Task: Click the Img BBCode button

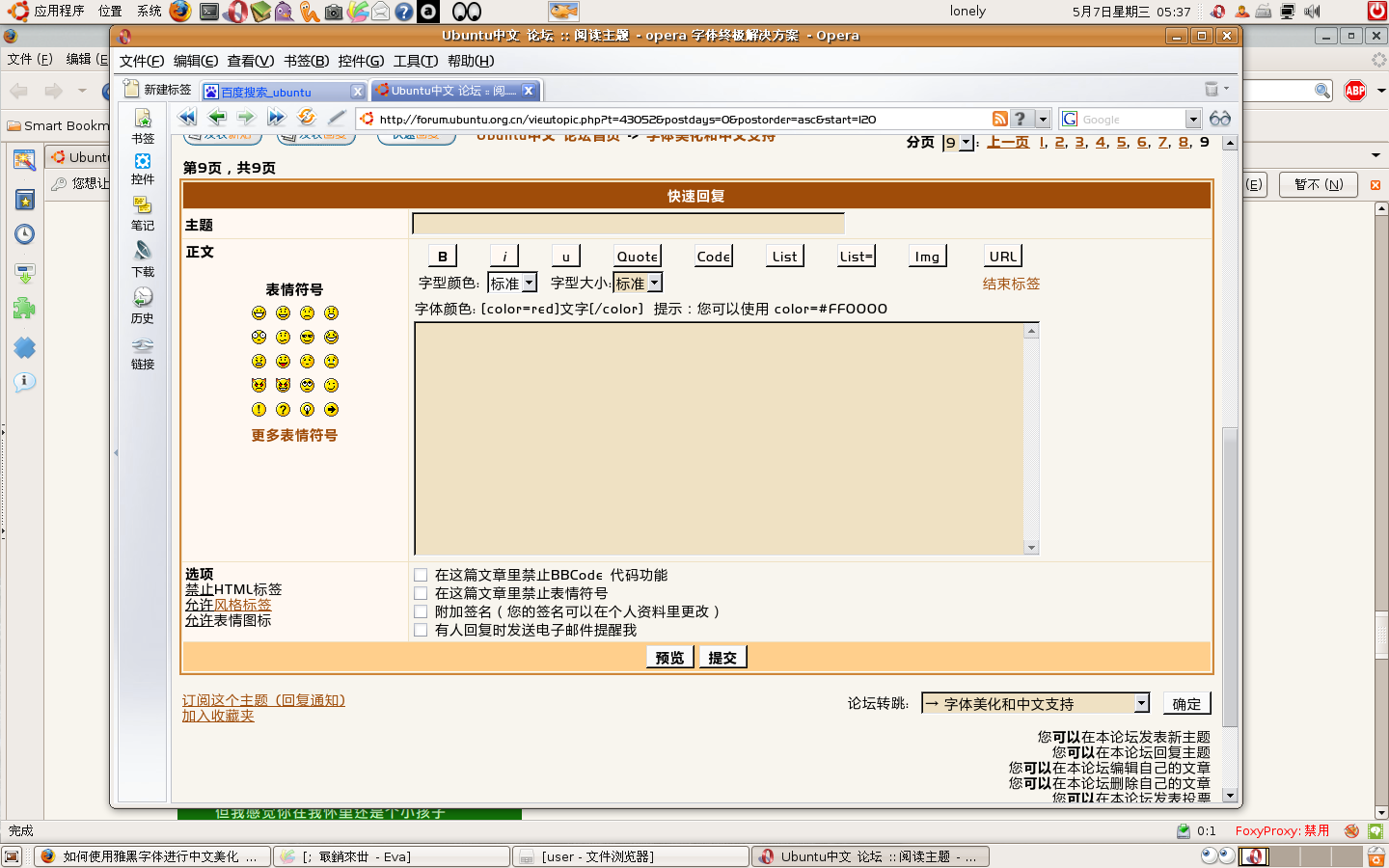Action: pyautogui.click(x=927, y=257)
